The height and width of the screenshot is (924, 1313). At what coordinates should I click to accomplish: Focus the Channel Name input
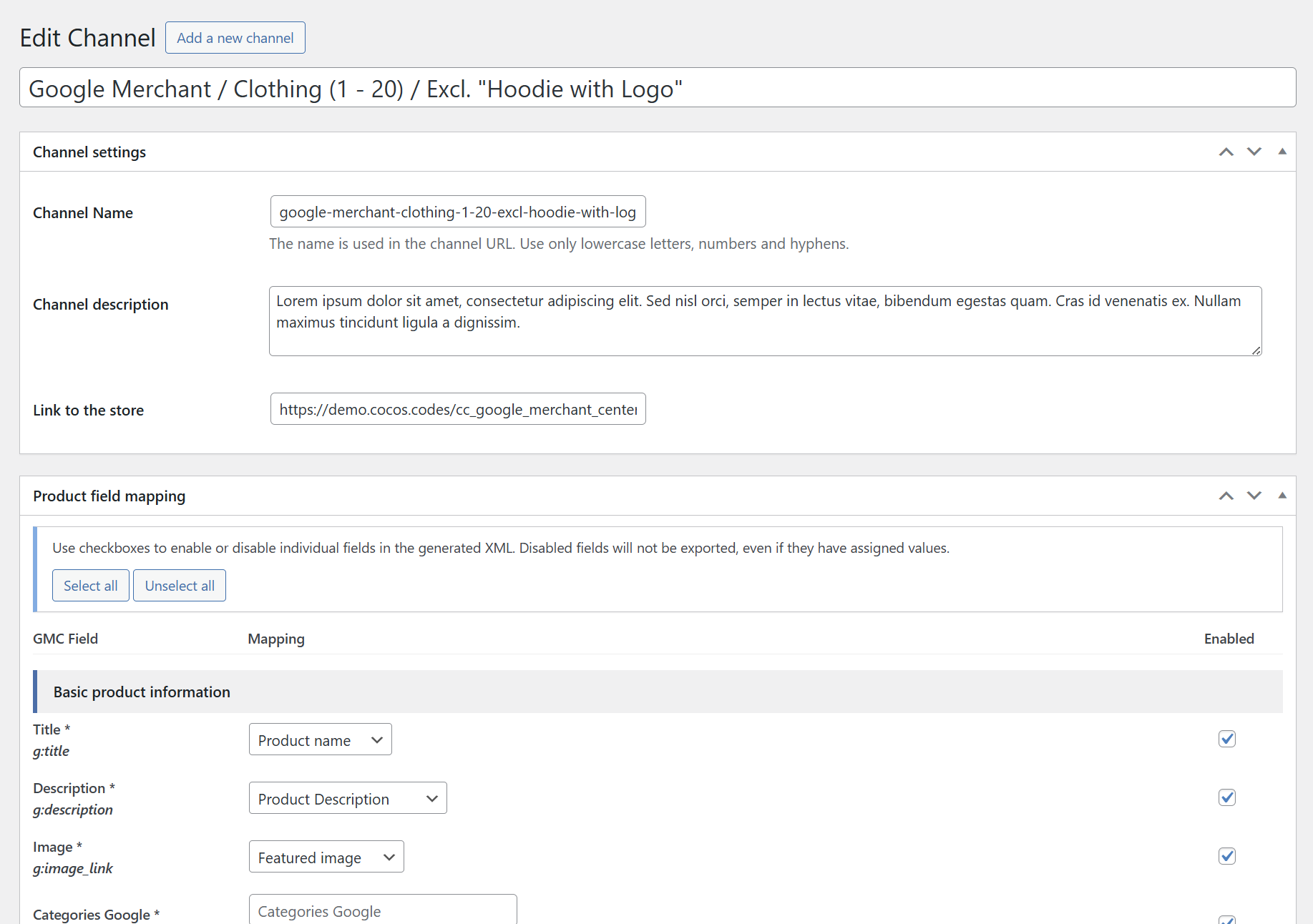tap(457, 212)
